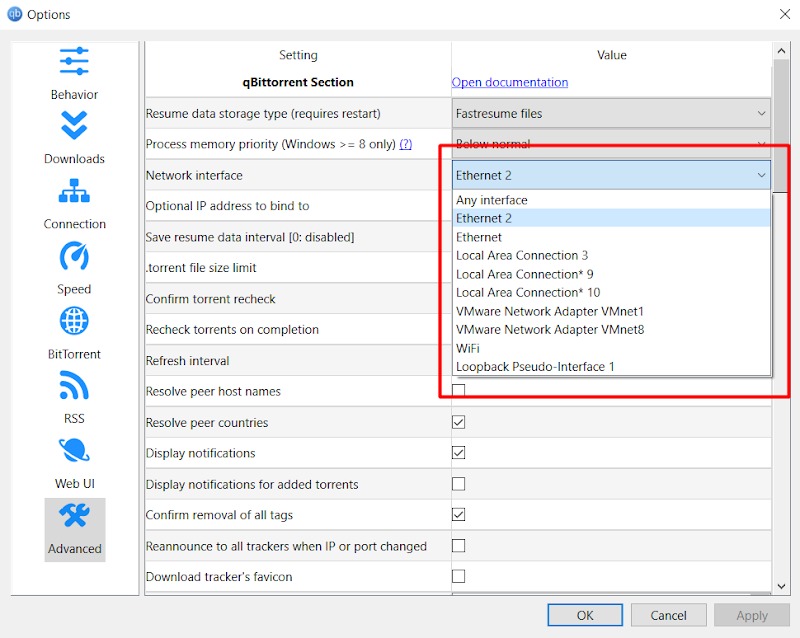This screenshot has width=800, height=638.
Task: Pick Local Area Connection 3
Action: click(x=611, y=255)
